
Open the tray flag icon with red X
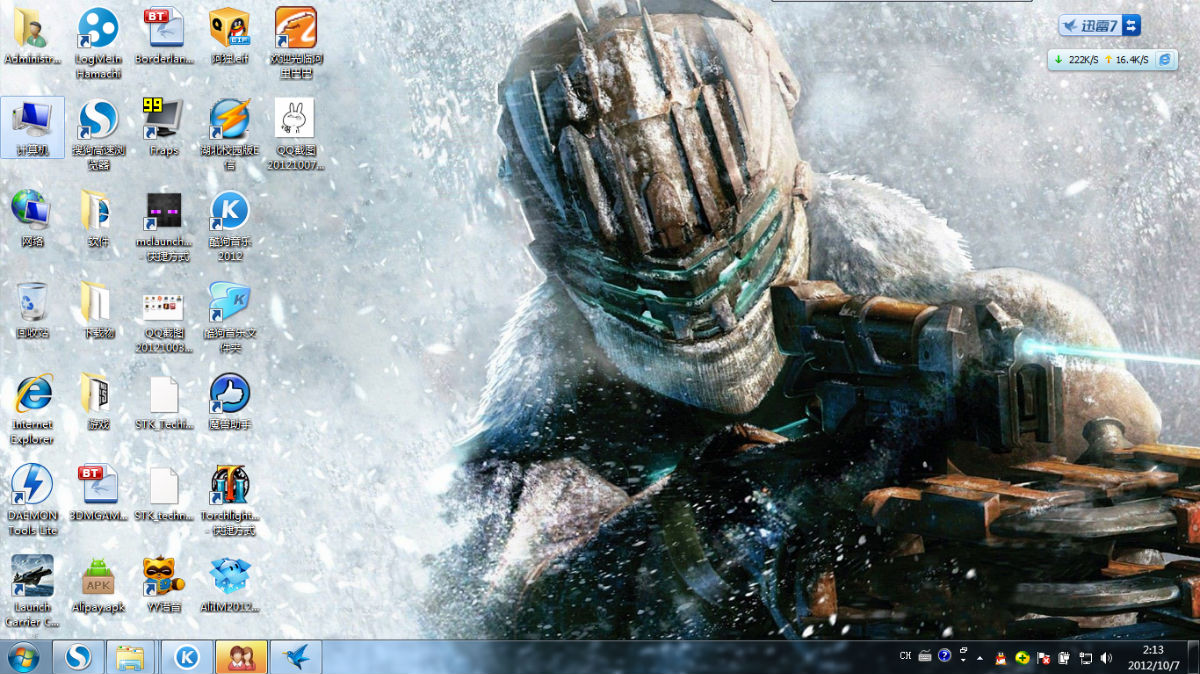(x=1043, y=658)
